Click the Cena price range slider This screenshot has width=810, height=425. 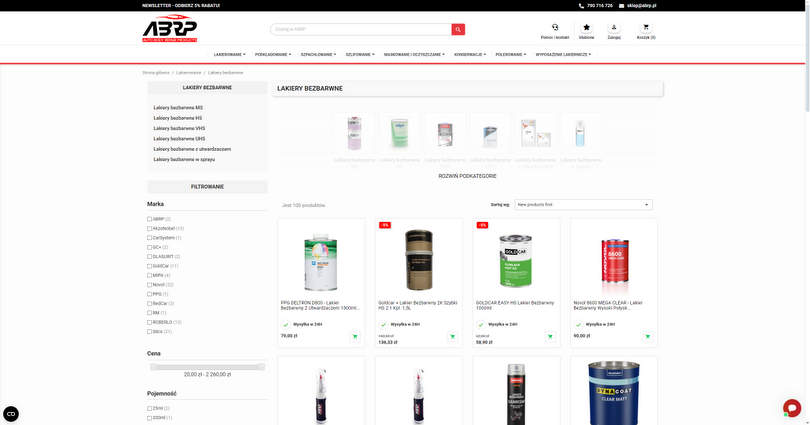[x=207, y=367]
